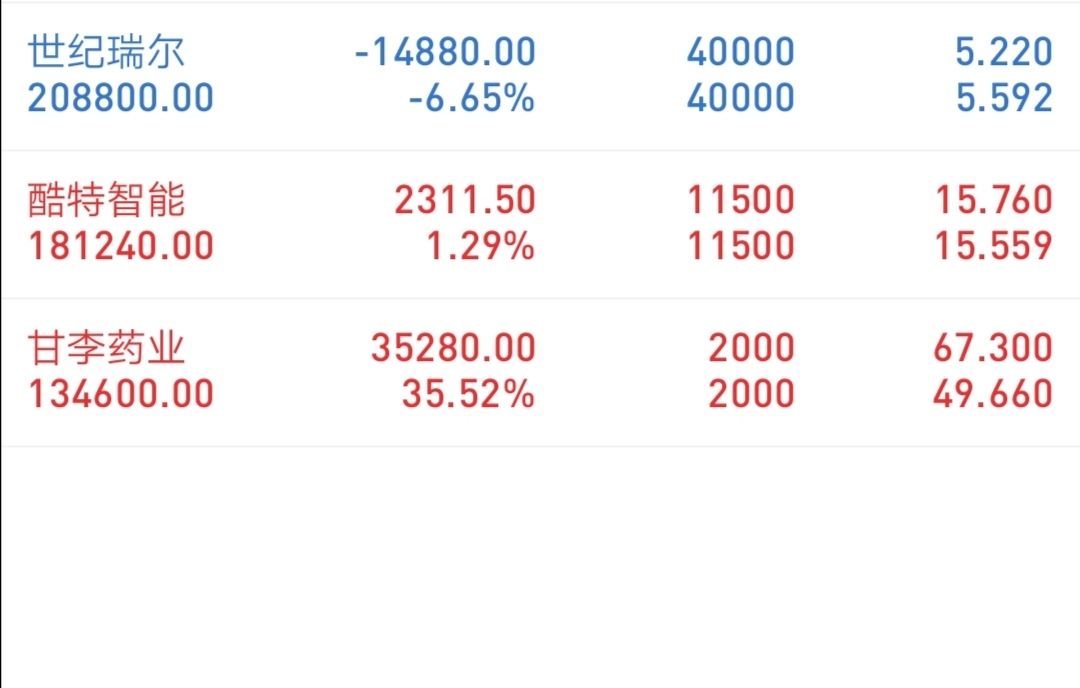Tap 酷特智能 available quantity 11500

pos(741,246)
